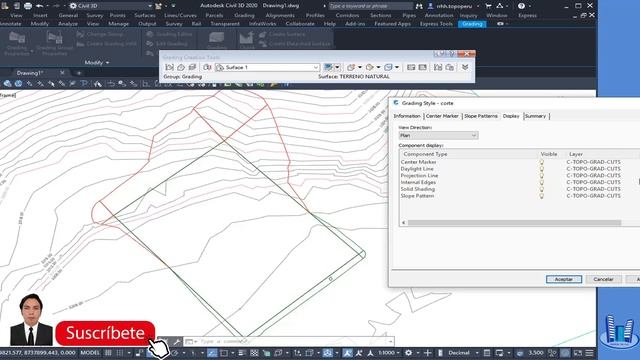Switch to the Center Marker tab
Image resolution: width=640 pixels, height=360 pixels.
[x=442, y=116]
